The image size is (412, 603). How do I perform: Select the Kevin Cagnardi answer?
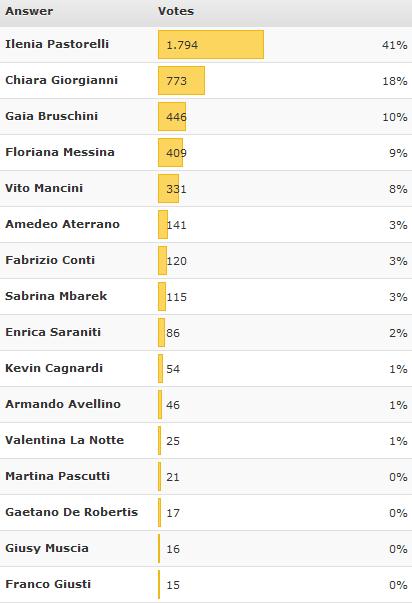click(x=54, y=368)
